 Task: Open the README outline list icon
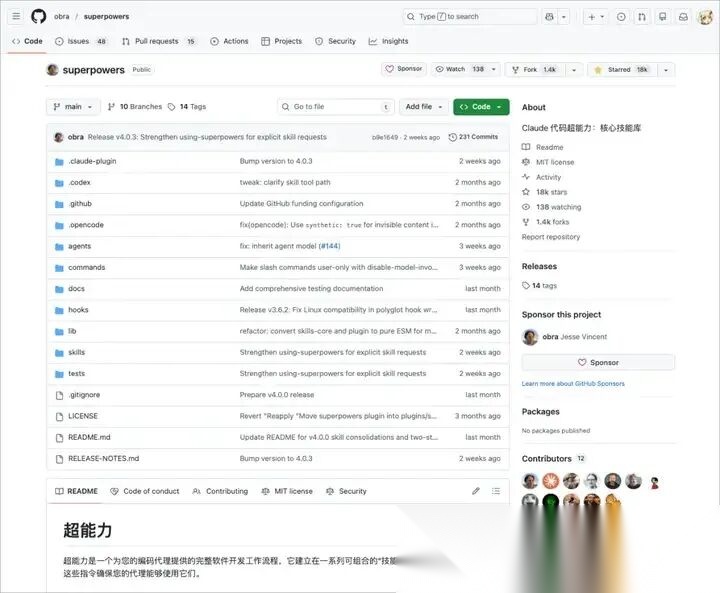click(496, 491)
